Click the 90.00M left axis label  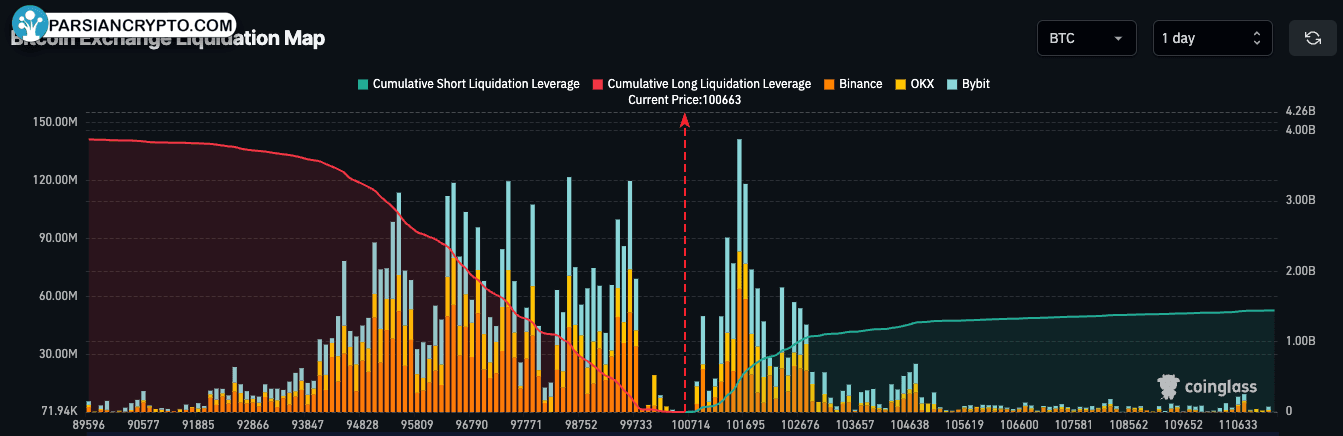click(58, 238)
